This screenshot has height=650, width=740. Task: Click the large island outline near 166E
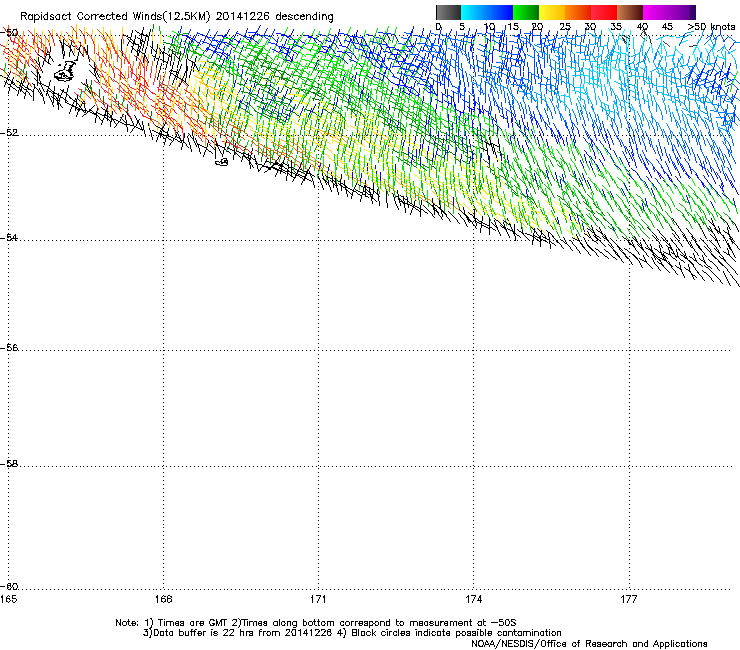(x=65, y=71)
